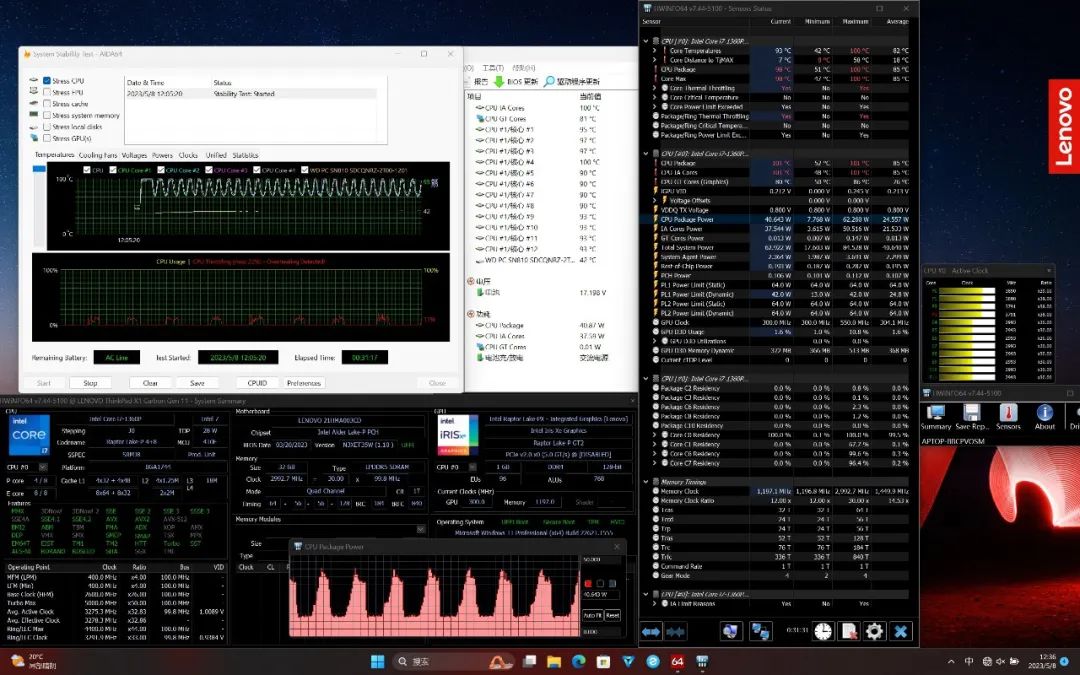This screenshot has width=1080, height=675.
Task: Click the log file icon in Sensors Status toolbar
Action: coord(849,631)
